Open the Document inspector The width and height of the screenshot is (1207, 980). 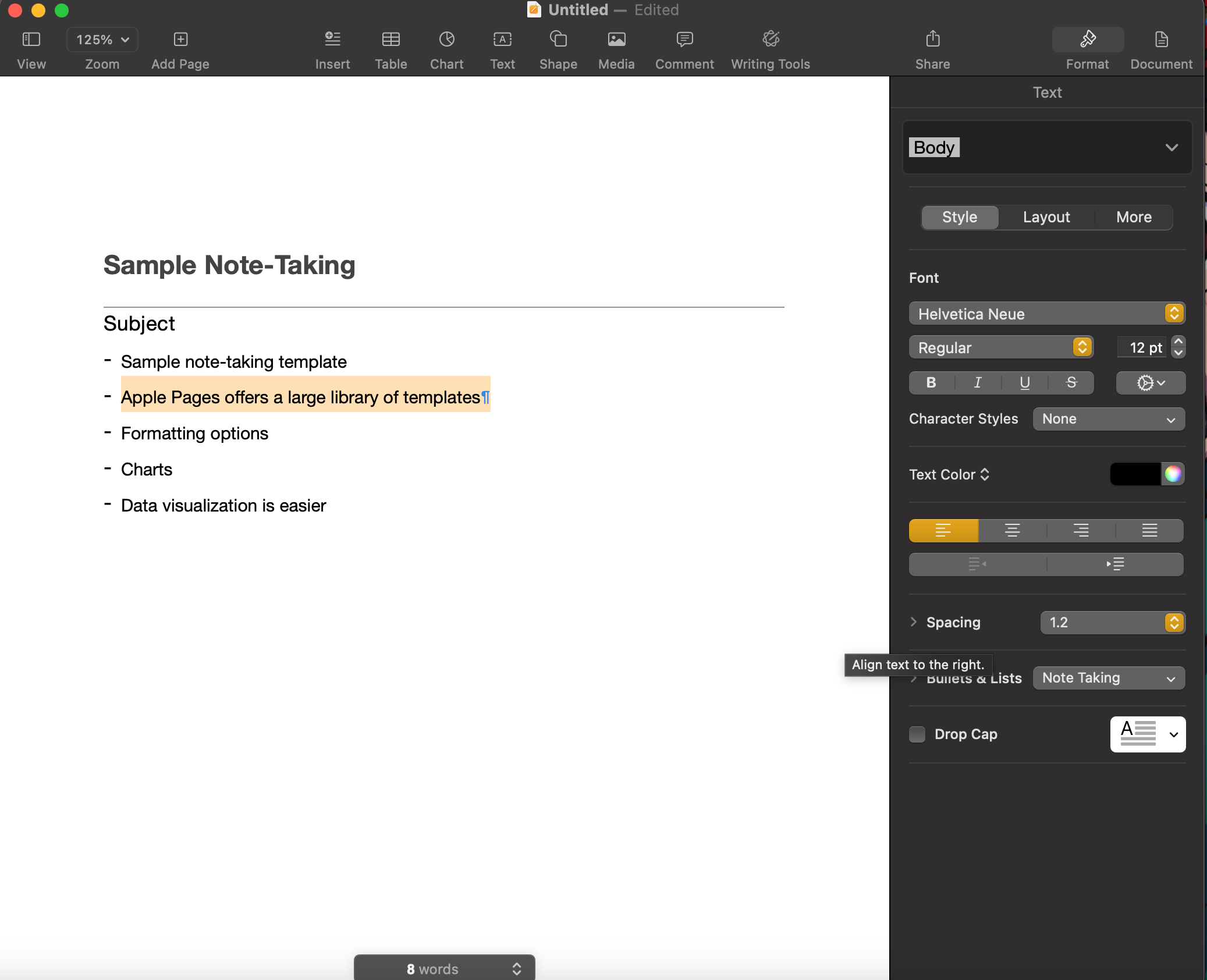(1161, 40)
